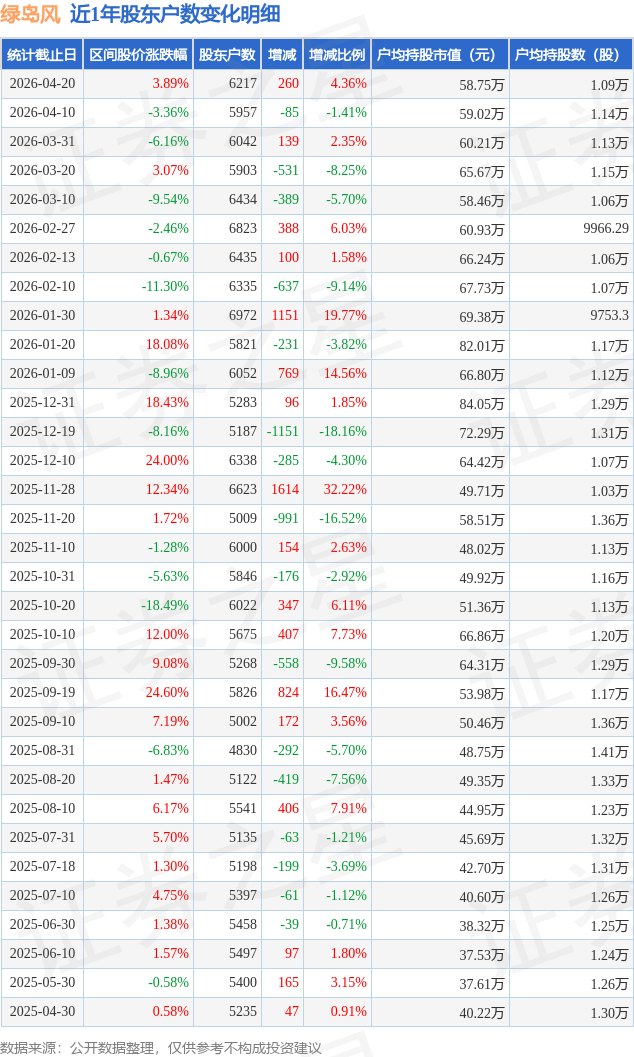634x1057 pixels.
Task: Select the 2025-04-30 date cell
Action: 42,1012
